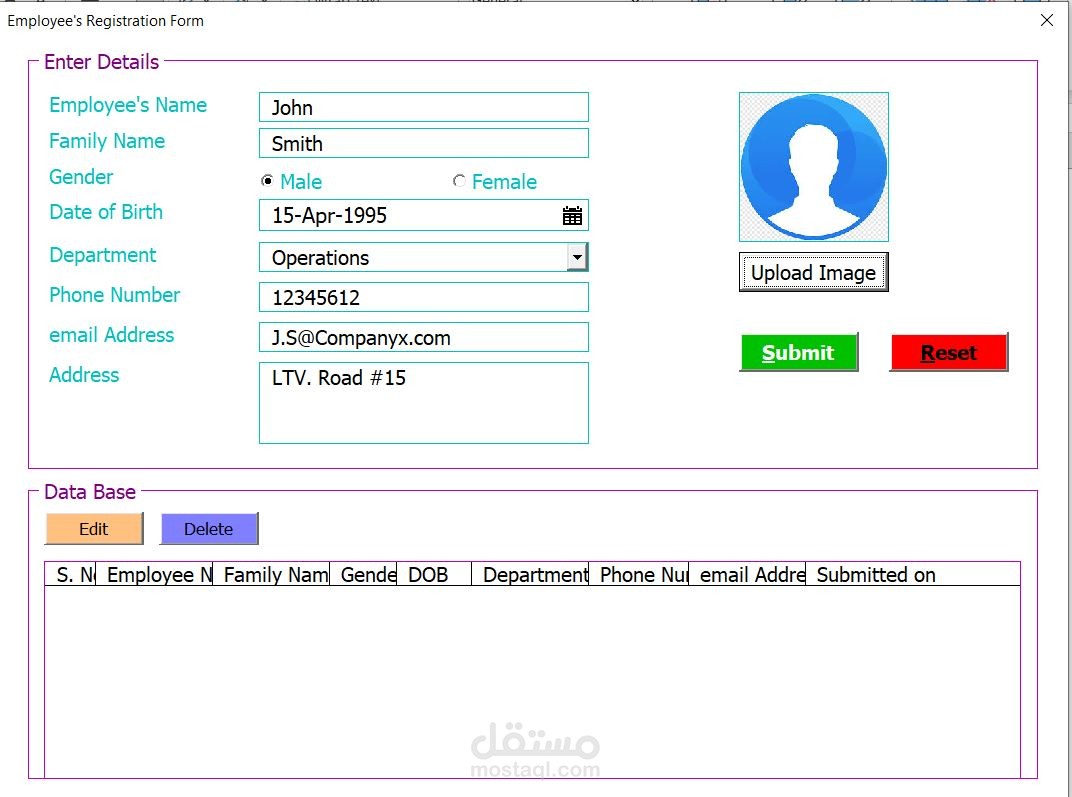Click the Family Name column header
Viewport: 1072px width, 797px height.
pos(271,575)
